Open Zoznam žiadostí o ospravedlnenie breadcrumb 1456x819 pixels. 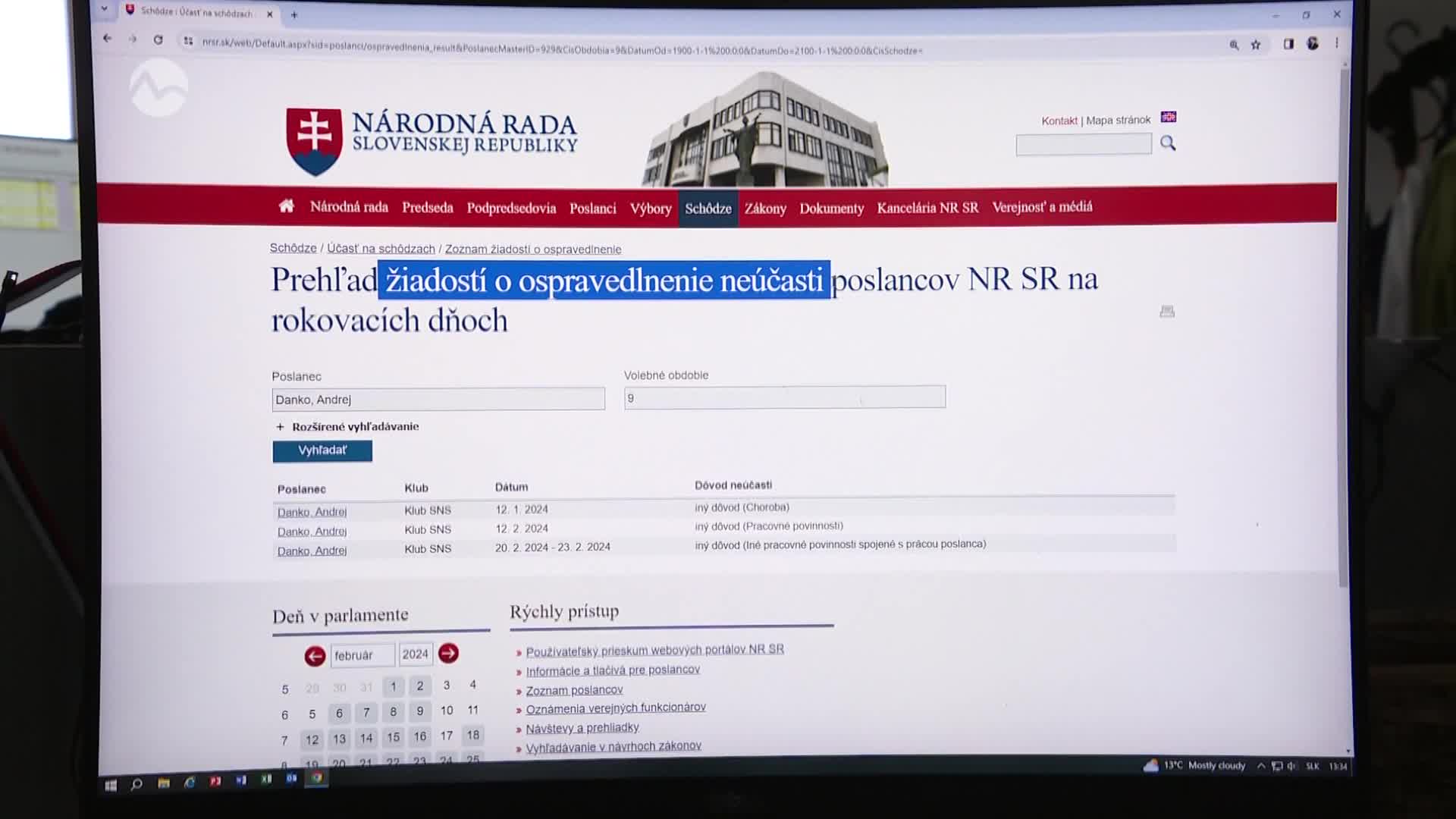point(533,249)
